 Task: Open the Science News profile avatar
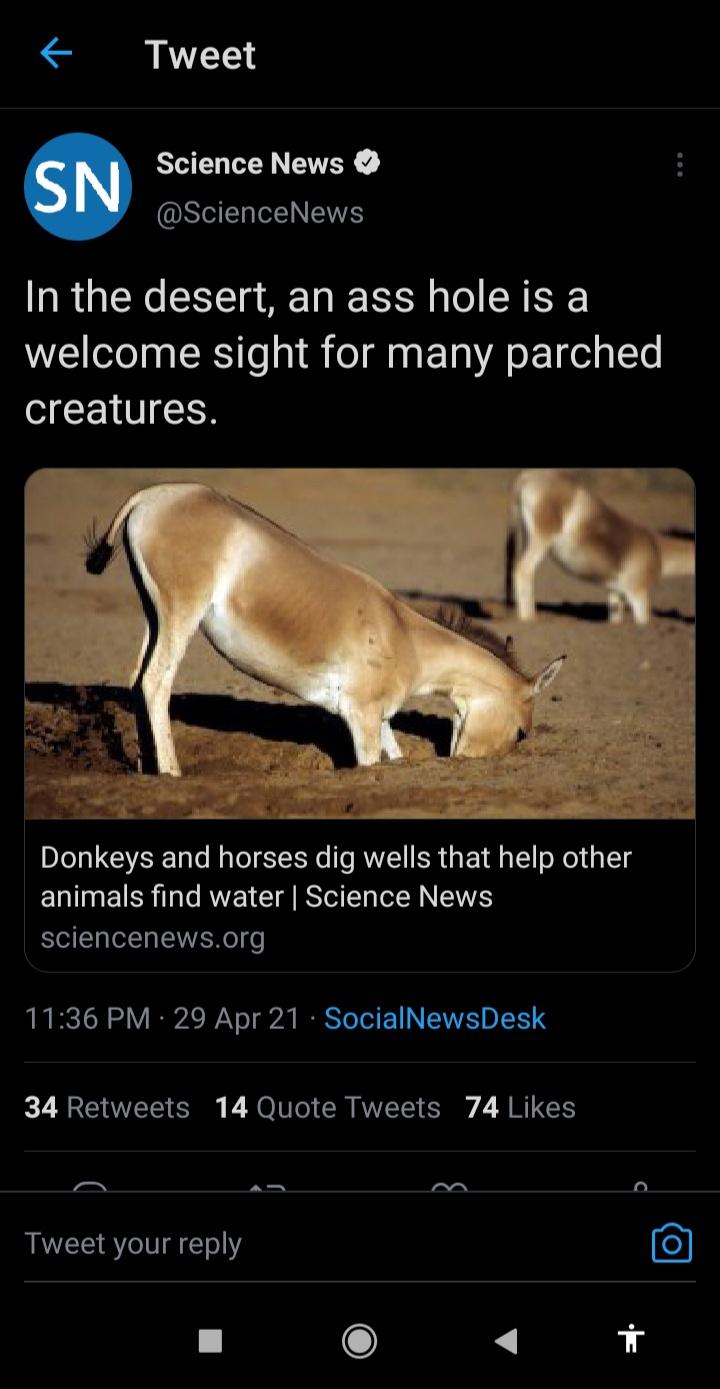point(79,187)
